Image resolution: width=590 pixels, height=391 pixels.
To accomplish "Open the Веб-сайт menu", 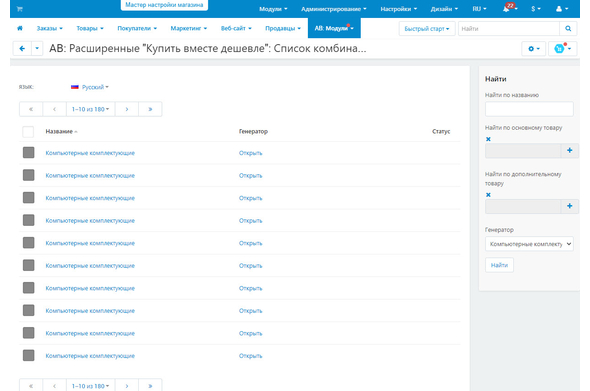I will pos(236,28).
